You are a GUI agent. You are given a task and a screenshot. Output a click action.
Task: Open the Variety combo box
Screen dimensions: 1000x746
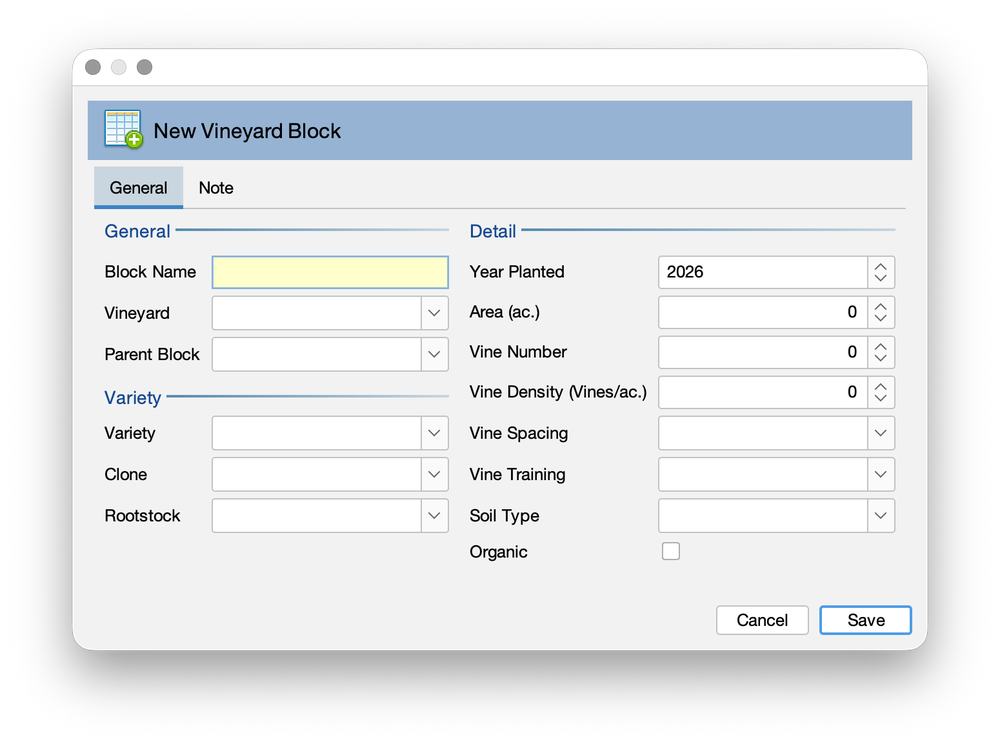(x=434, y=433)
